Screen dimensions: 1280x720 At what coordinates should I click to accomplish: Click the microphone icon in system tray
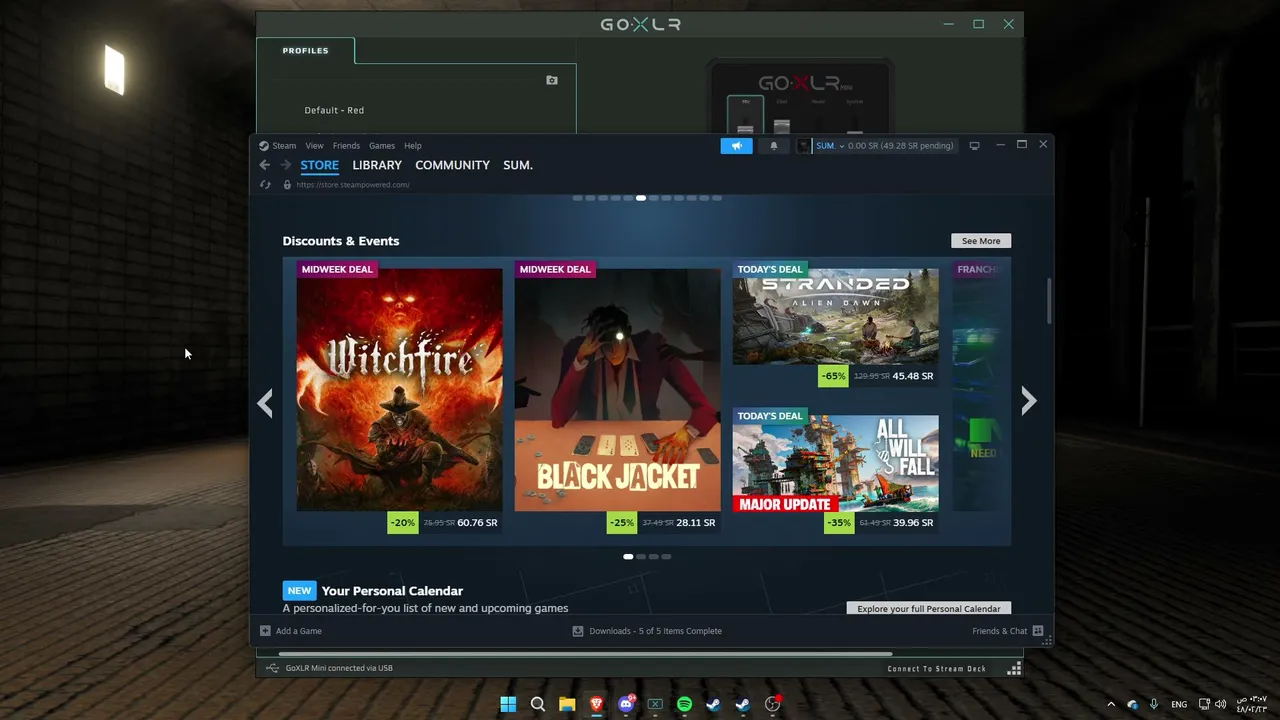coord(1154,704)
